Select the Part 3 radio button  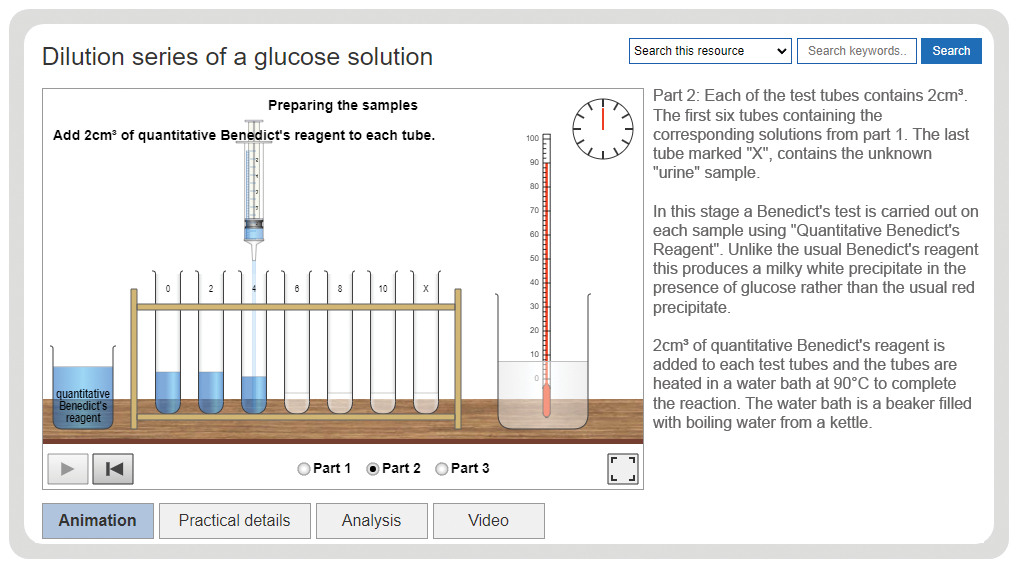tap(441, 469)
